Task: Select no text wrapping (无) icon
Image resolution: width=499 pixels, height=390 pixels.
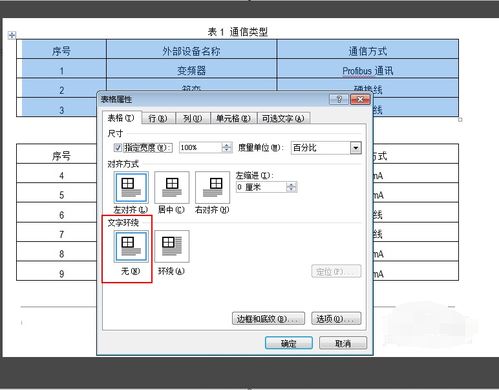Action: [131, 247]
